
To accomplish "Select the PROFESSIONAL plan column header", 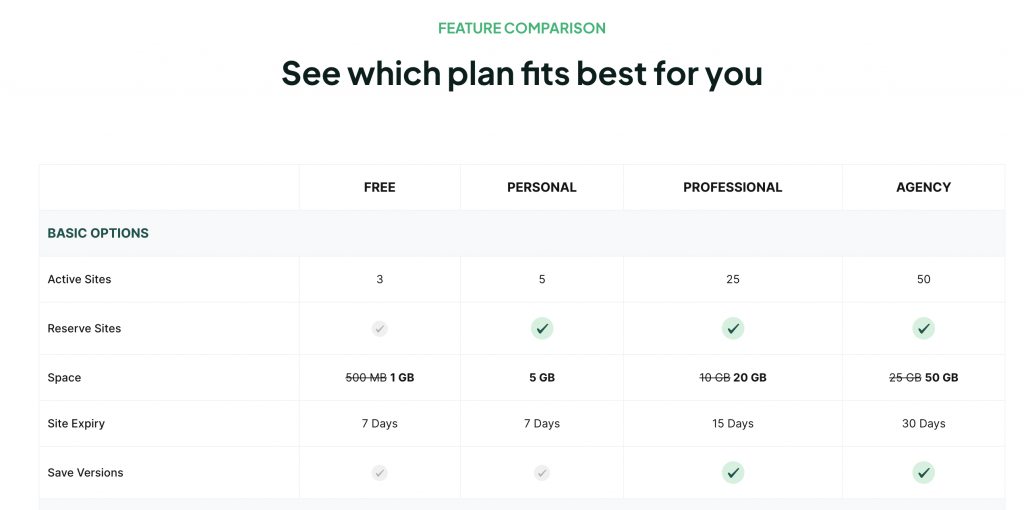I will 733,187.
